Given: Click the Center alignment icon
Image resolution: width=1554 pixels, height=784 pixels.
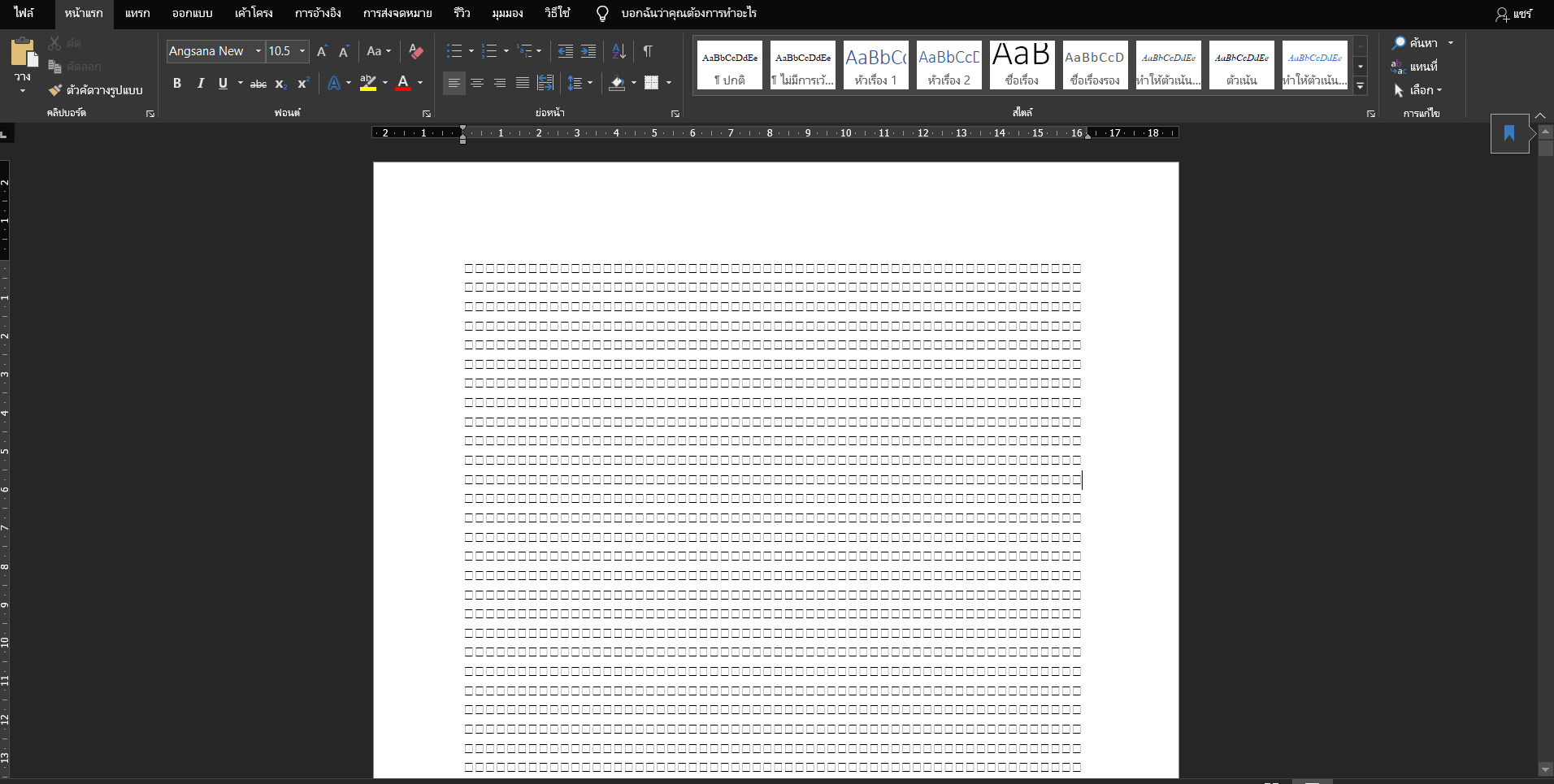Looking at the screenshot, I should click(477, 83).
